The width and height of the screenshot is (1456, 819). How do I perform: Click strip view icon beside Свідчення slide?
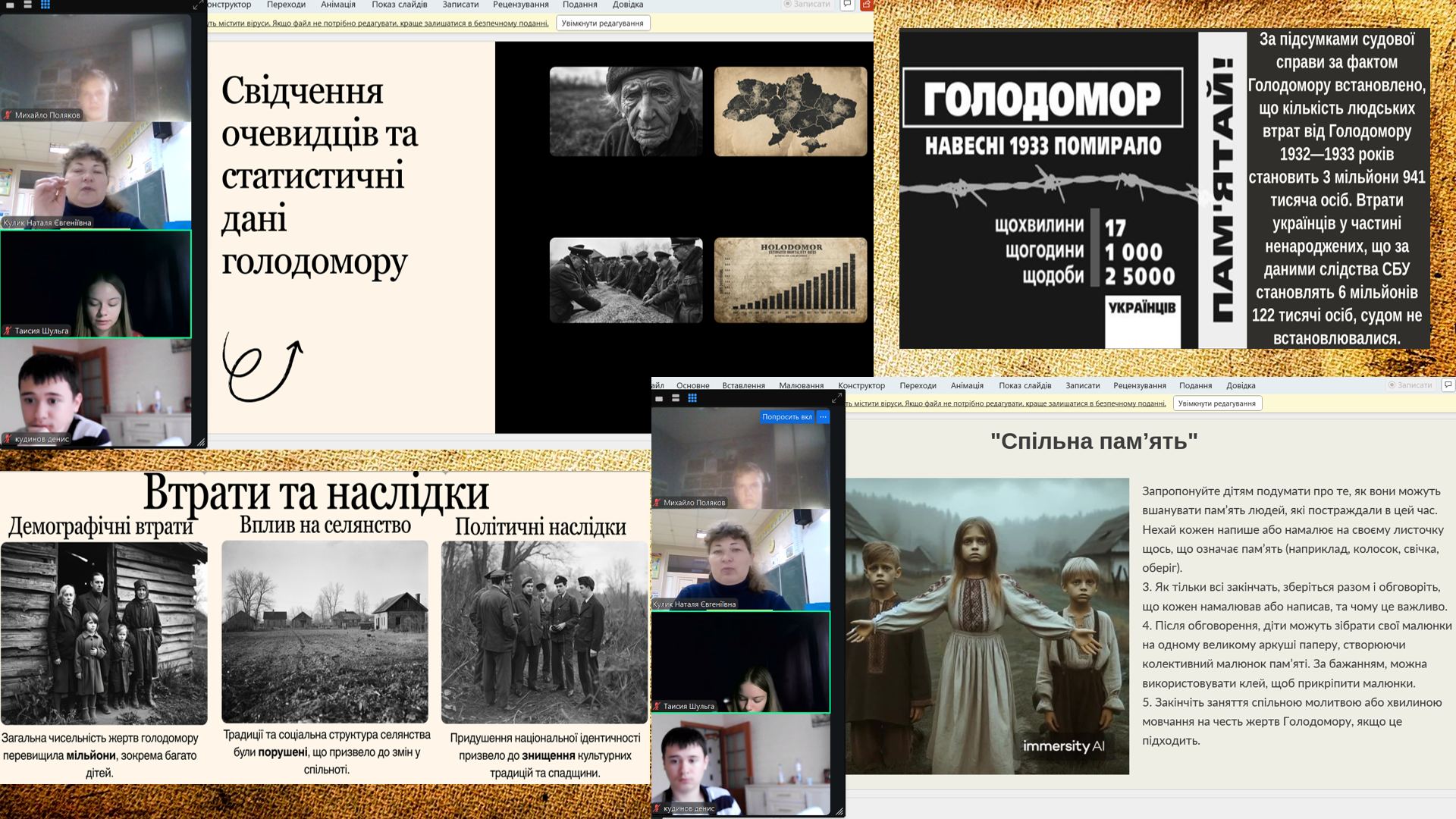click(x=28, y=5)
